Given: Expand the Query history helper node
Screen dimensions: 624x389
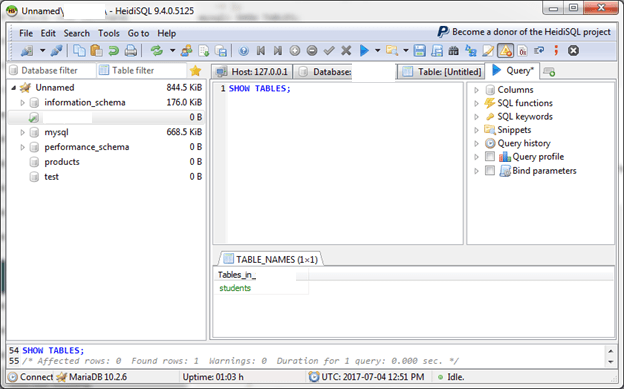Looking at the screenshot, I should tap(476, 143).
